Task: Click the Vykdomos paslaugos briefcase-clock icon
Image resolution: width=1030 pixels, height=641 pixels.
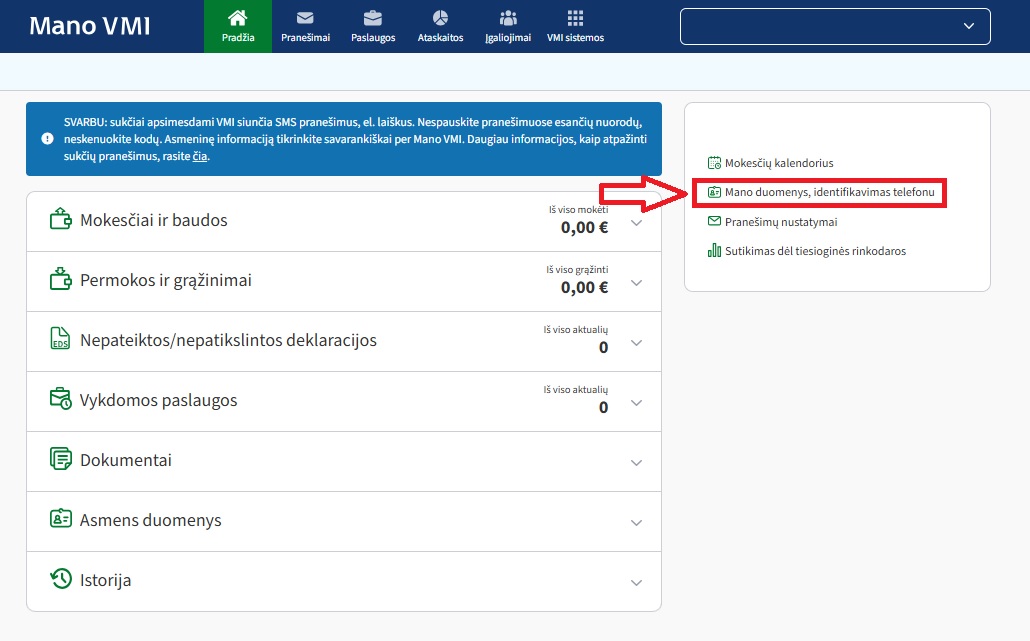Action: coord(60,400)
